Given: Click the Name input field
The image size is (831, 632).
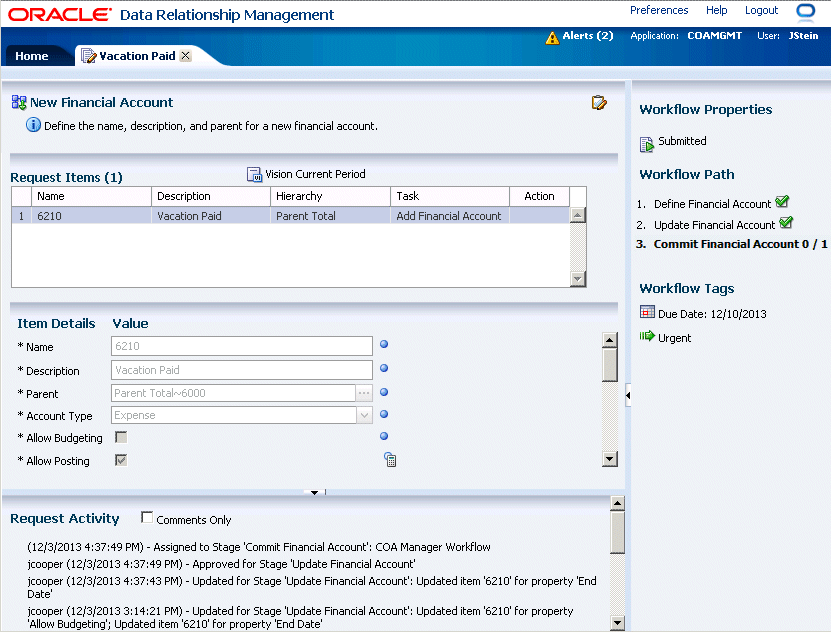Looking at the screenshot, I should (242, 346).
